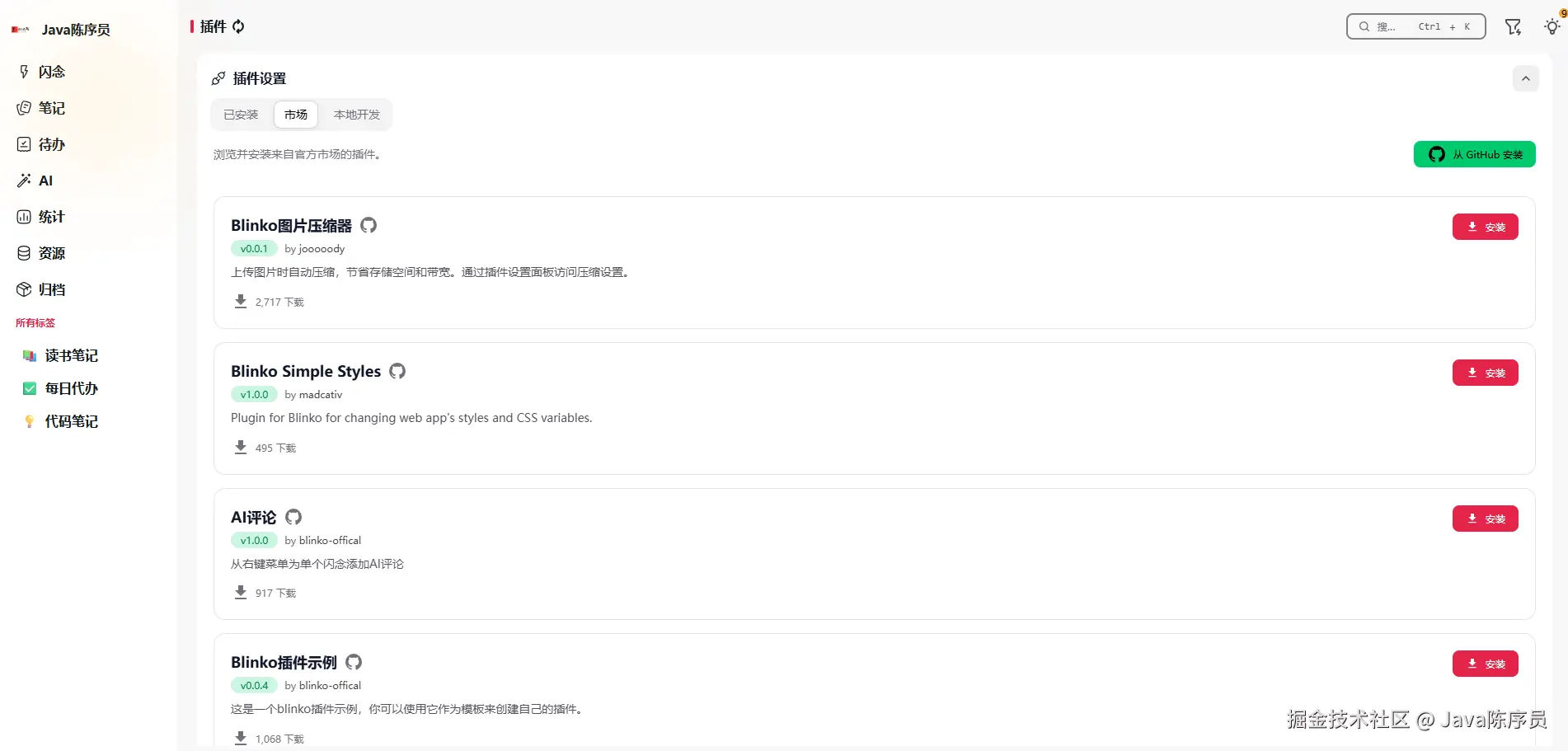Collapse the 插件设置 panel with the chevron
Viewport: 1568px width, 751px height.
coord(1525,78)
